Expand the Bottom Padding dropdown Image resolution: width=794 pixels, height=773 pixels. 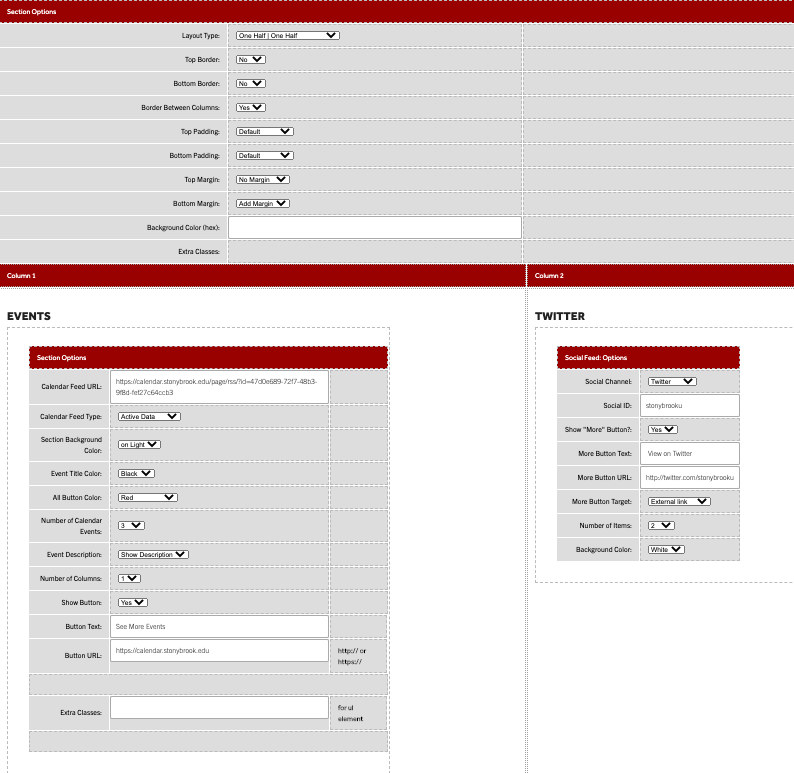pyautogui.click(x=264, y=155)
